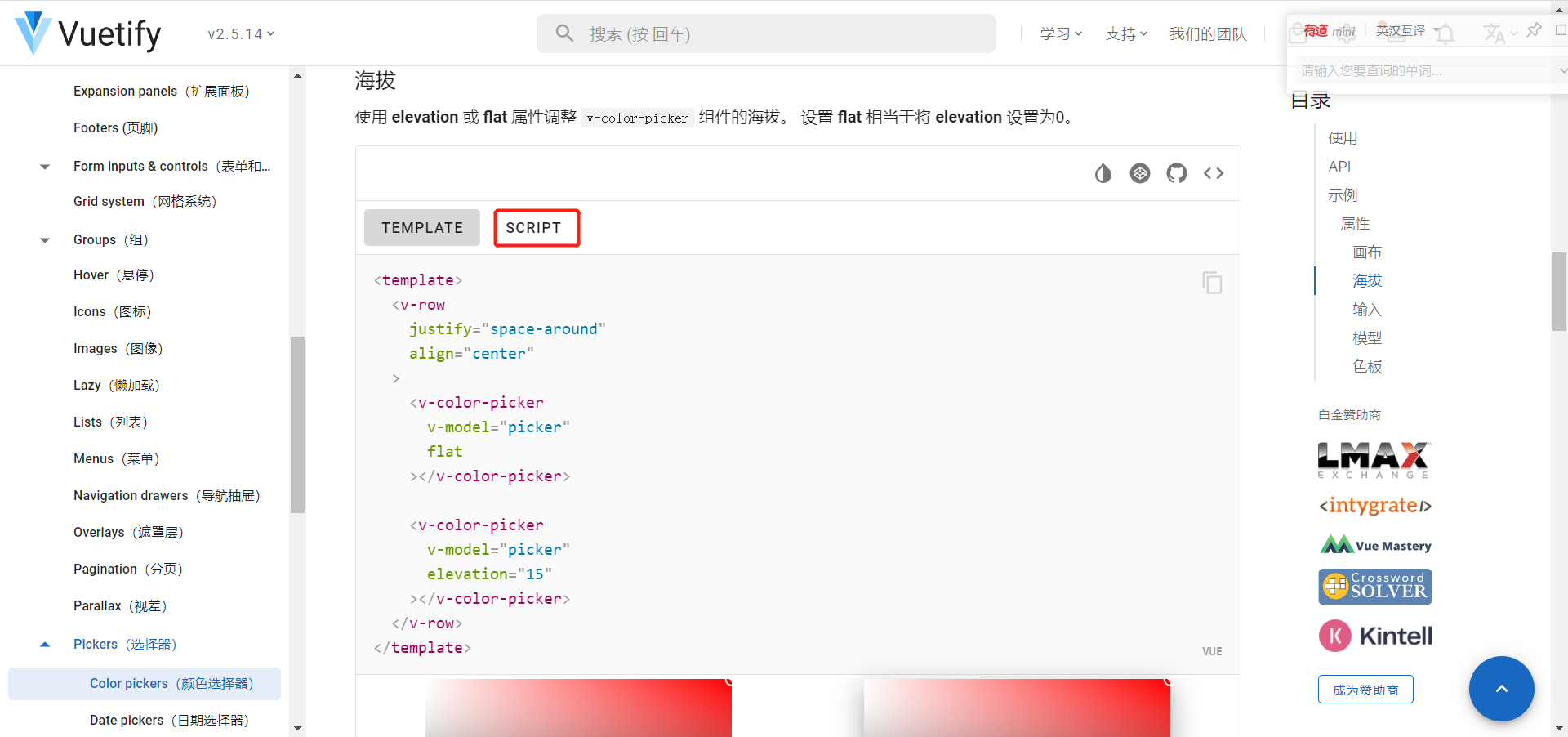Click the Vuetify logo

coord(33,33)
